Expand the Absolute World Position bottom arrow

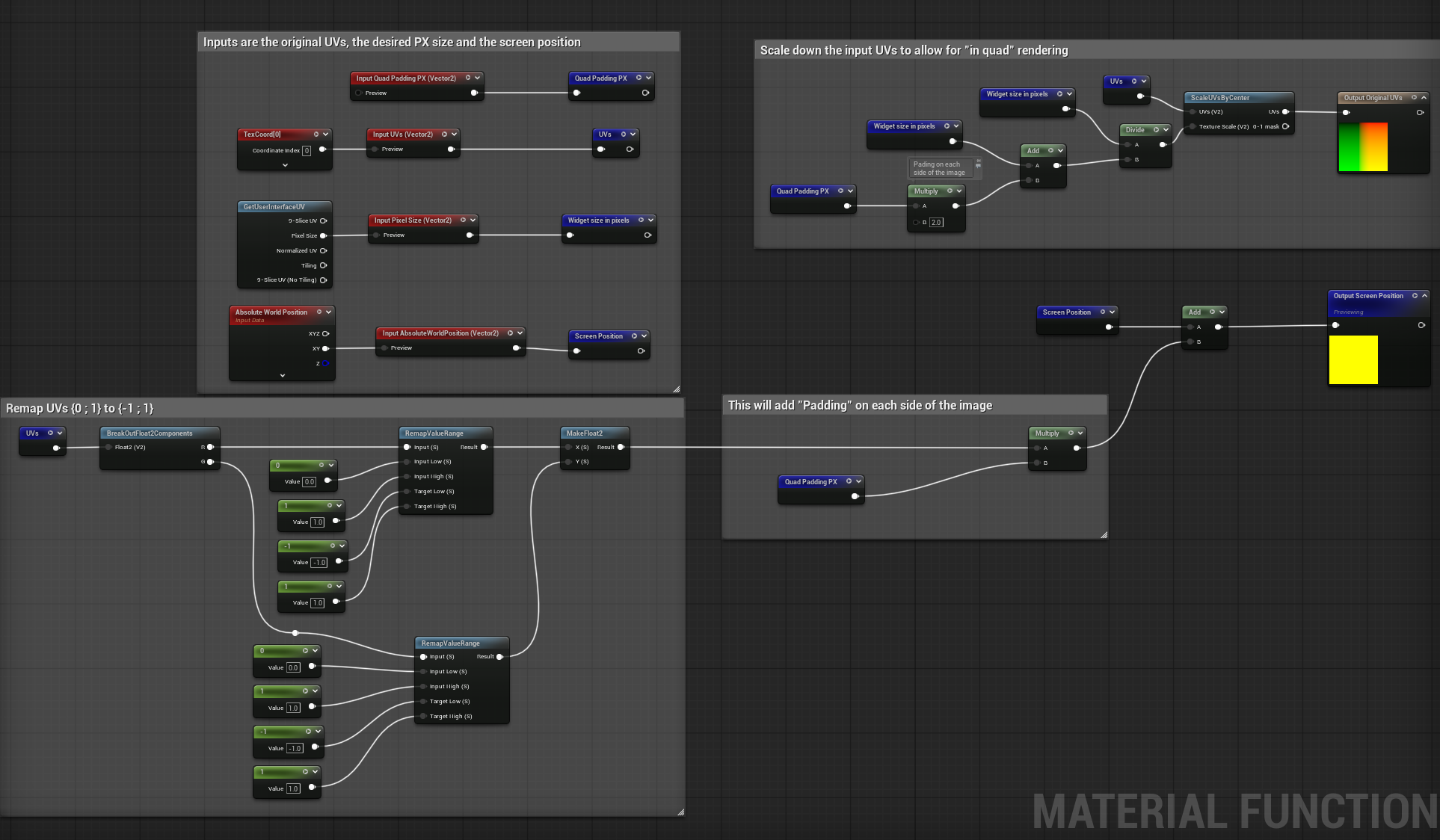click(x=283, y=375)
